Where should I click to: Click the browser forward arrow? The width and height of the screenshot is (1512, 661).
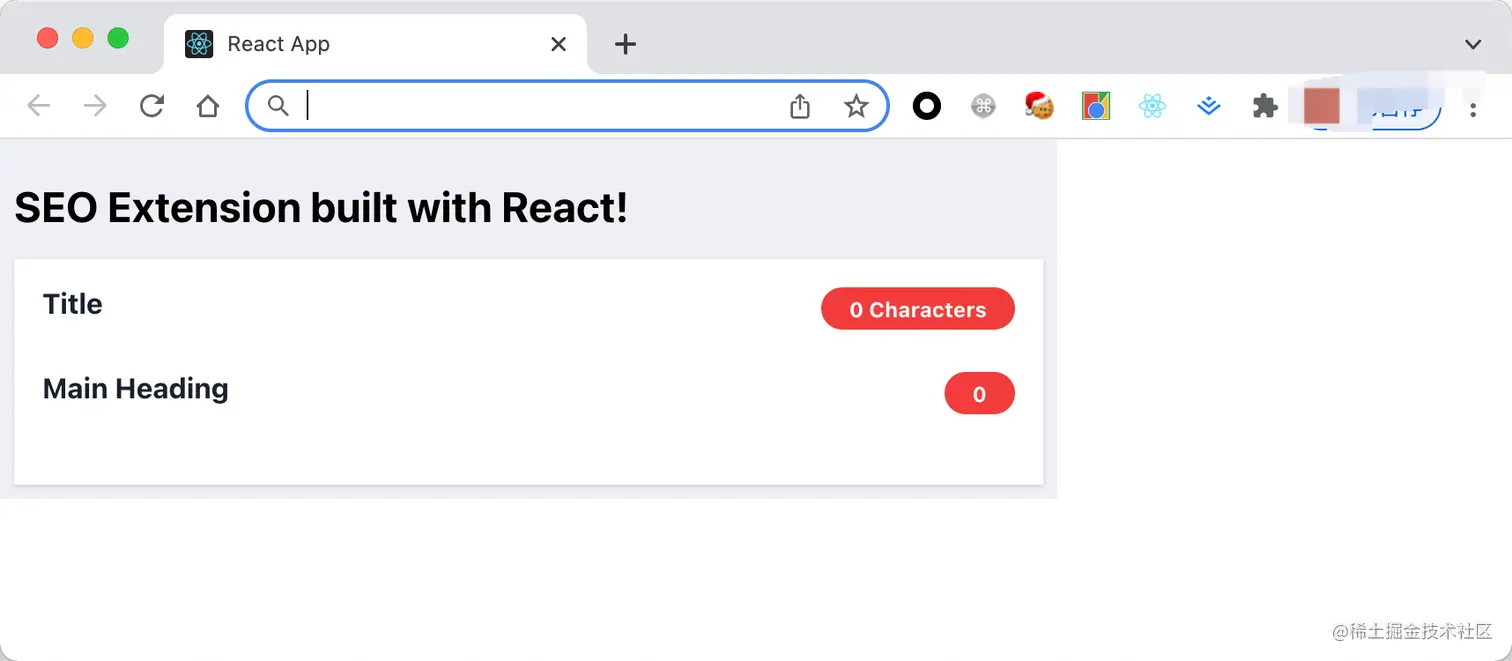[x=95, y=106]
